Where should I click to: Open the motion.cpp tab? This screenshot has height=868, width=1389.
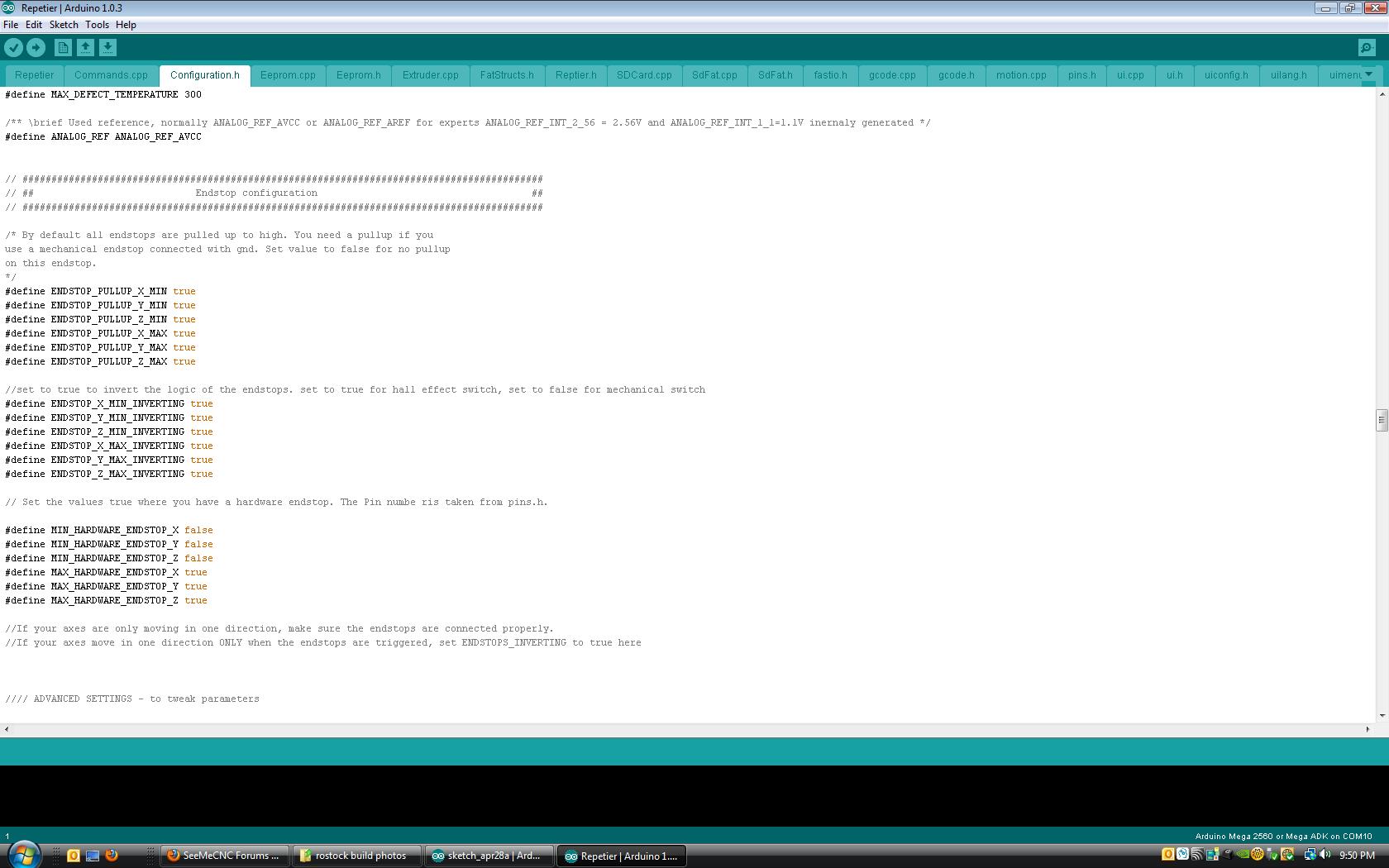pyautogui.click(x=1021, y=75)
